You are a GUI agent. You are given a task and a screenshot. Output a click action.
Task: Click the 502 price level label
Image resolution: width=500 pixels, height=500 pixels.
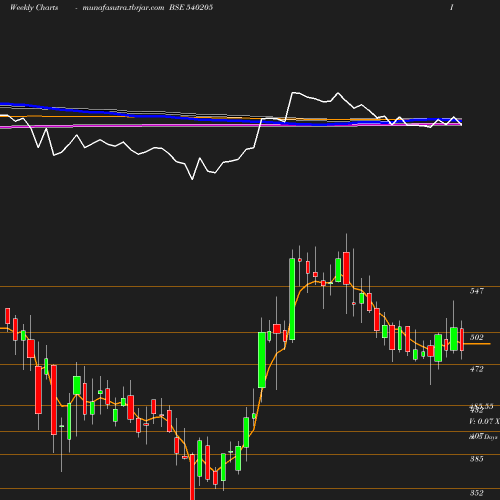coord(477,337)
